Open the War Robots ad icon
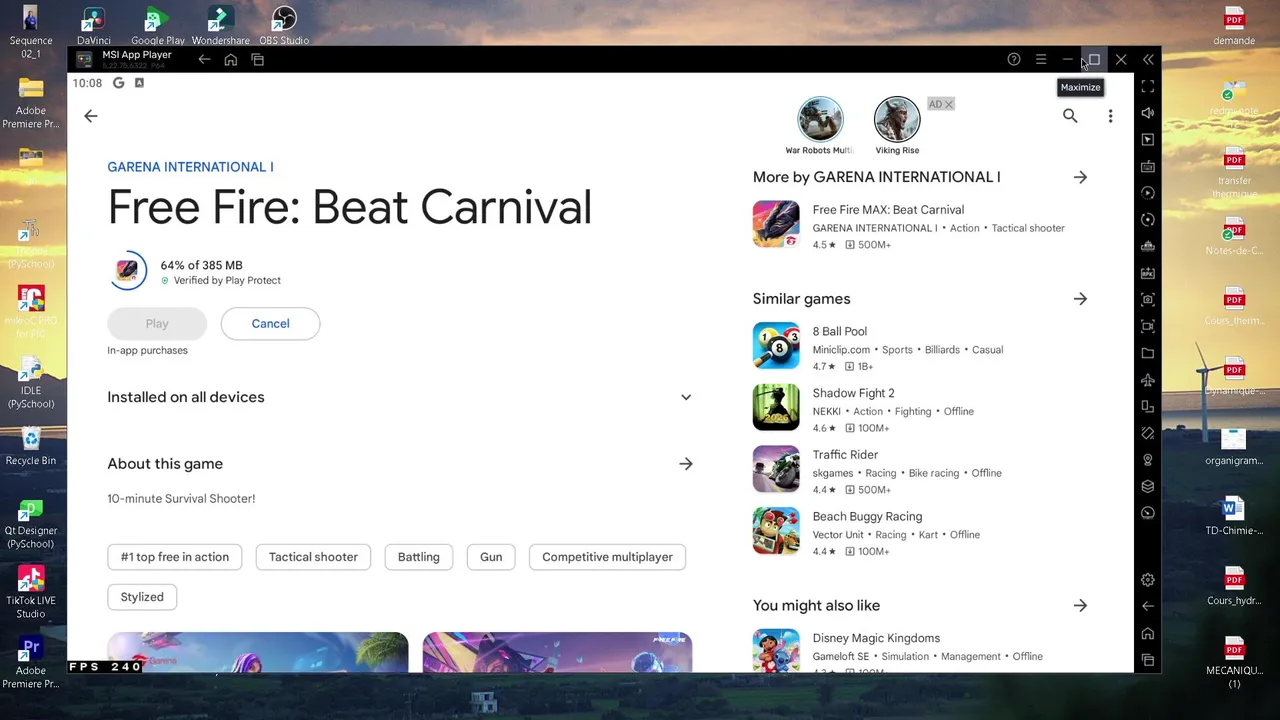1280x720 pixels. pyautogui.click(x=820, y=120)
